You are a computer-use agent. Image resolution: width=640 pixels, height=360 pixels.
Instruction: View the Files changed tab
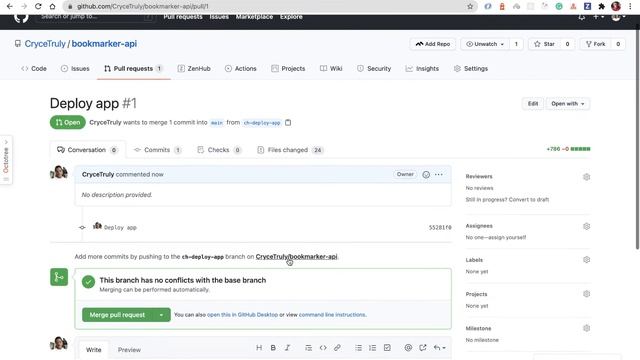tap(290, 150)
